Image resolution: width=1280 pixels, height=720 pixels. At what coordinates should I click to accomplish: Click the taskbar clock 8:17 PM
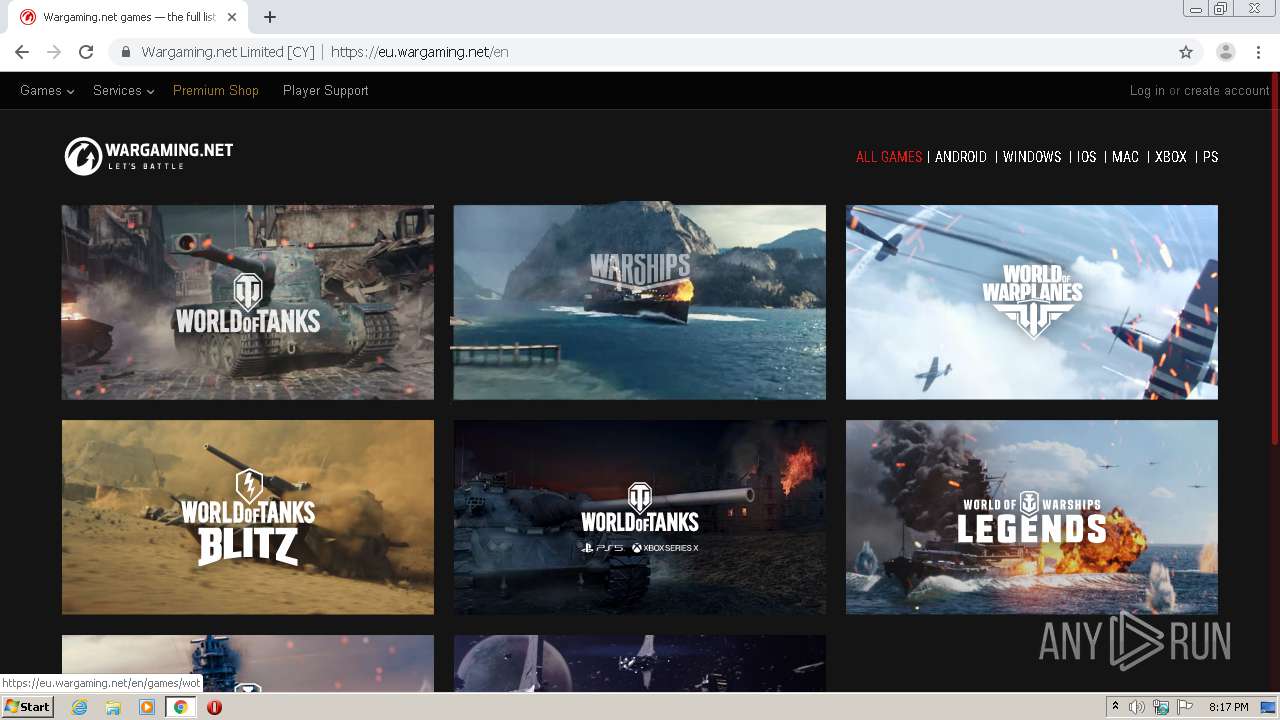click(1228, 707)
